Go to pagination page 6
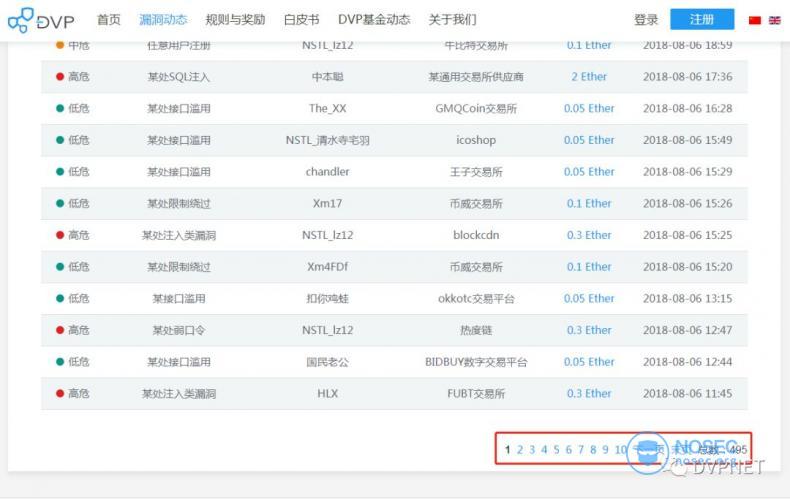Image resolution: width=790 pixels, height=499 pixels. [x=568, y=450]
